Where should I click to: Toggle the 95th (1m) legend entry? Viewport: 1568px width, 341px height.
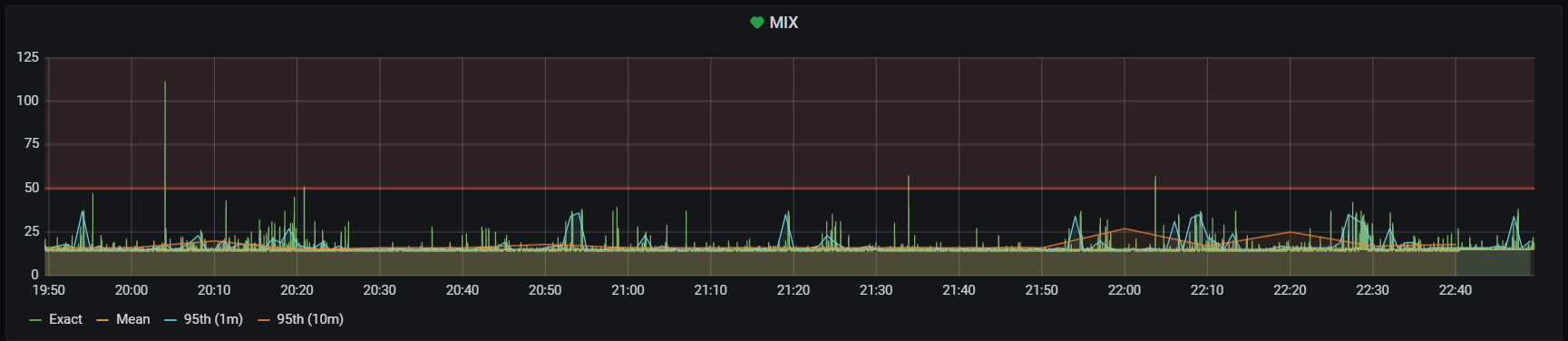point(213,319)
